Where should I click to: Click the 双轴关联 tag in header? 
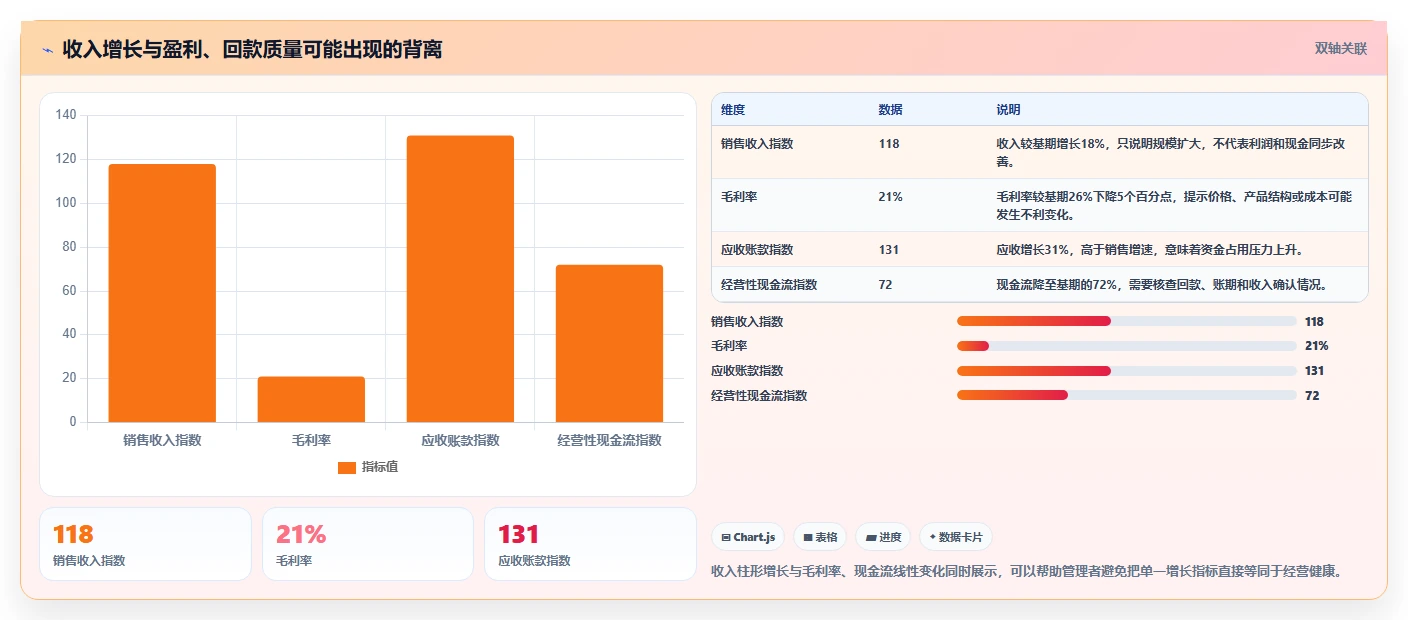click(1340, 48)
